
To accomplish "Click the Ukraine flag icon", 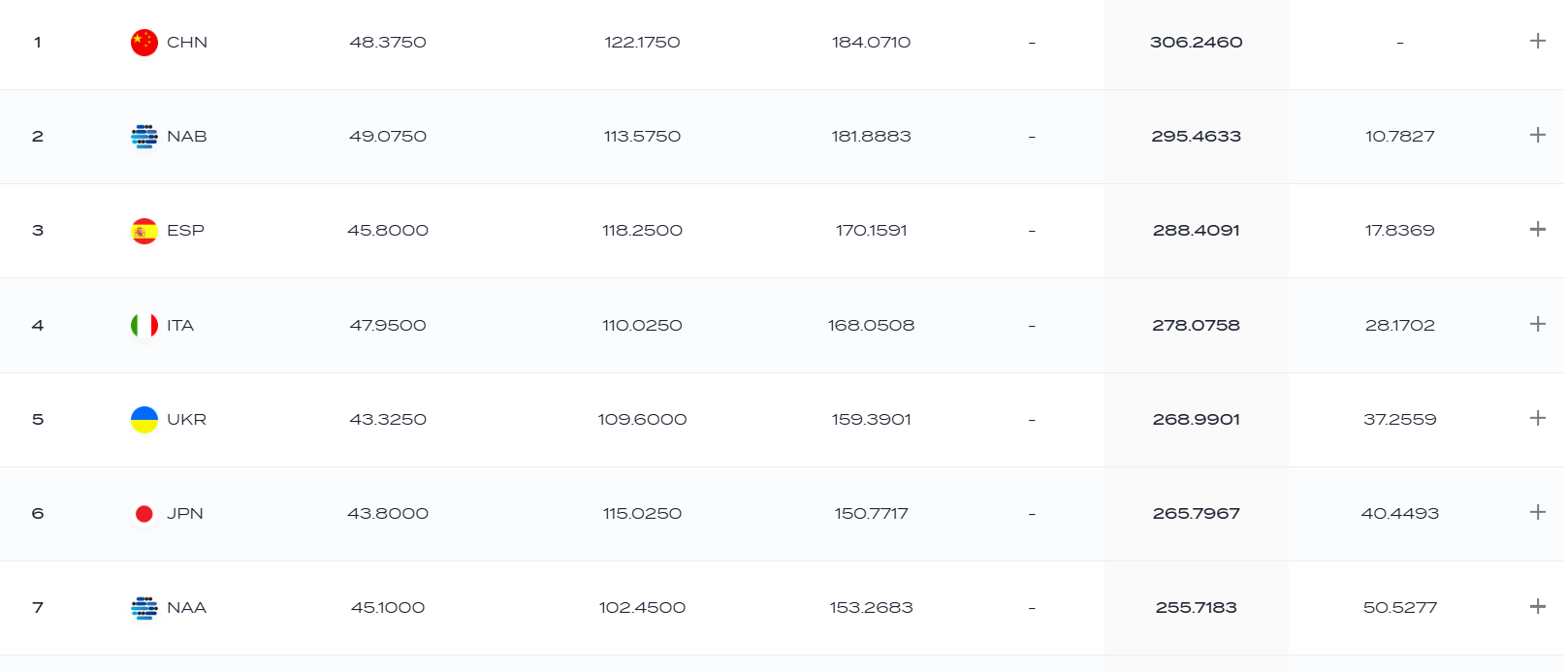I will (x=144, y=420).
